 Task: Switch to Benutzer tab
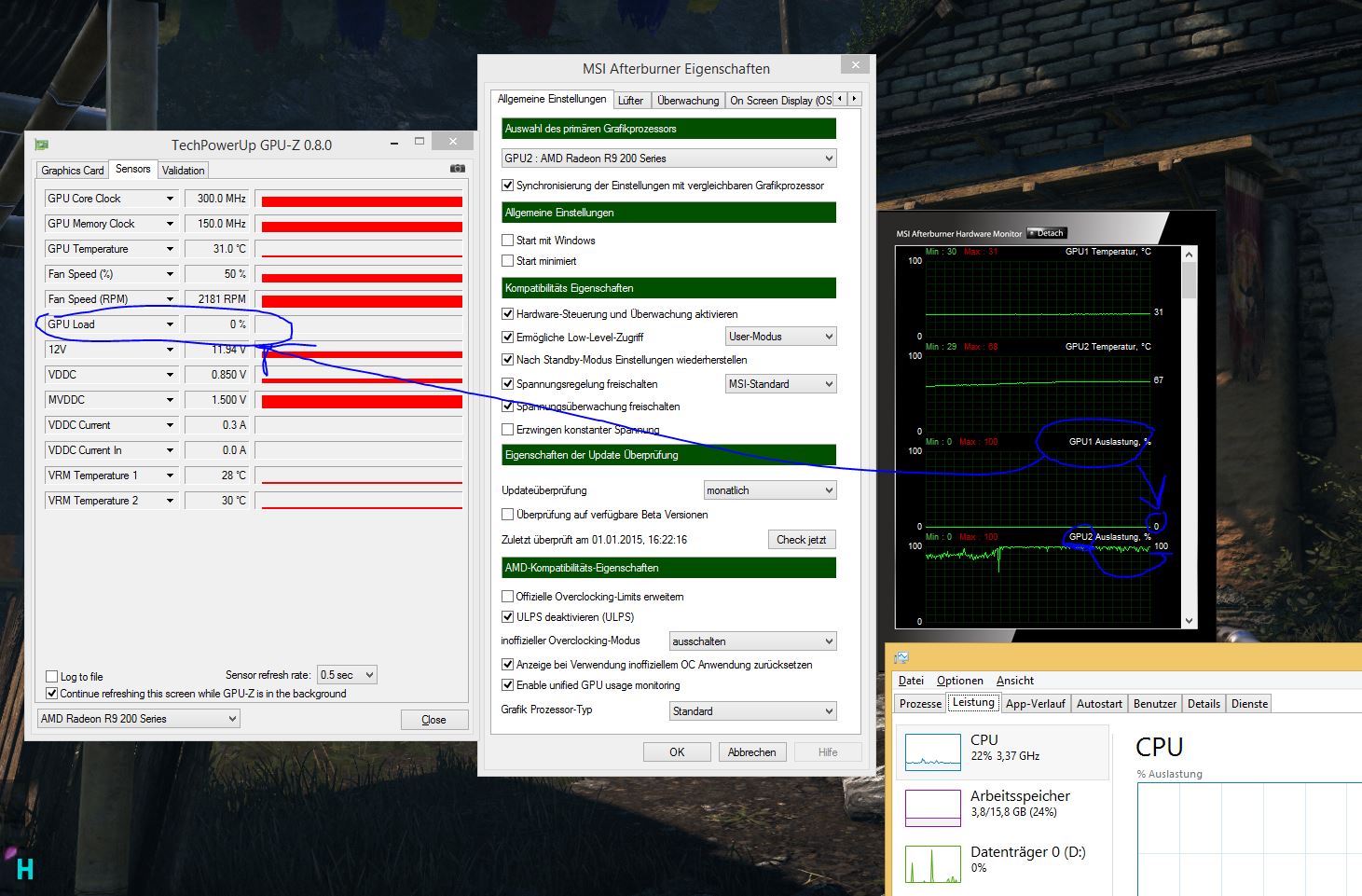point(1155,704)
